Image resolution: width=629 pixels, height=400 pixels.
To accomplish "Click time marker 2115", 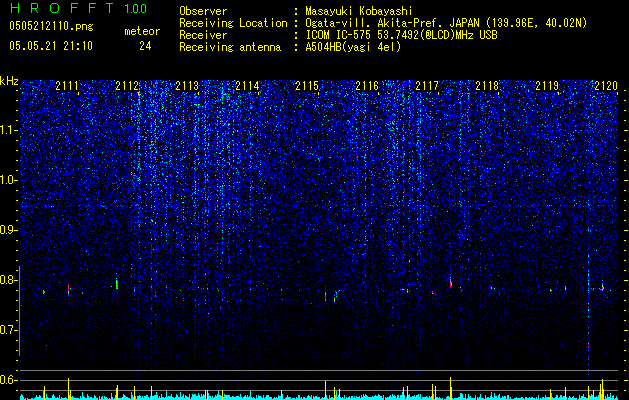I will 307,86.
